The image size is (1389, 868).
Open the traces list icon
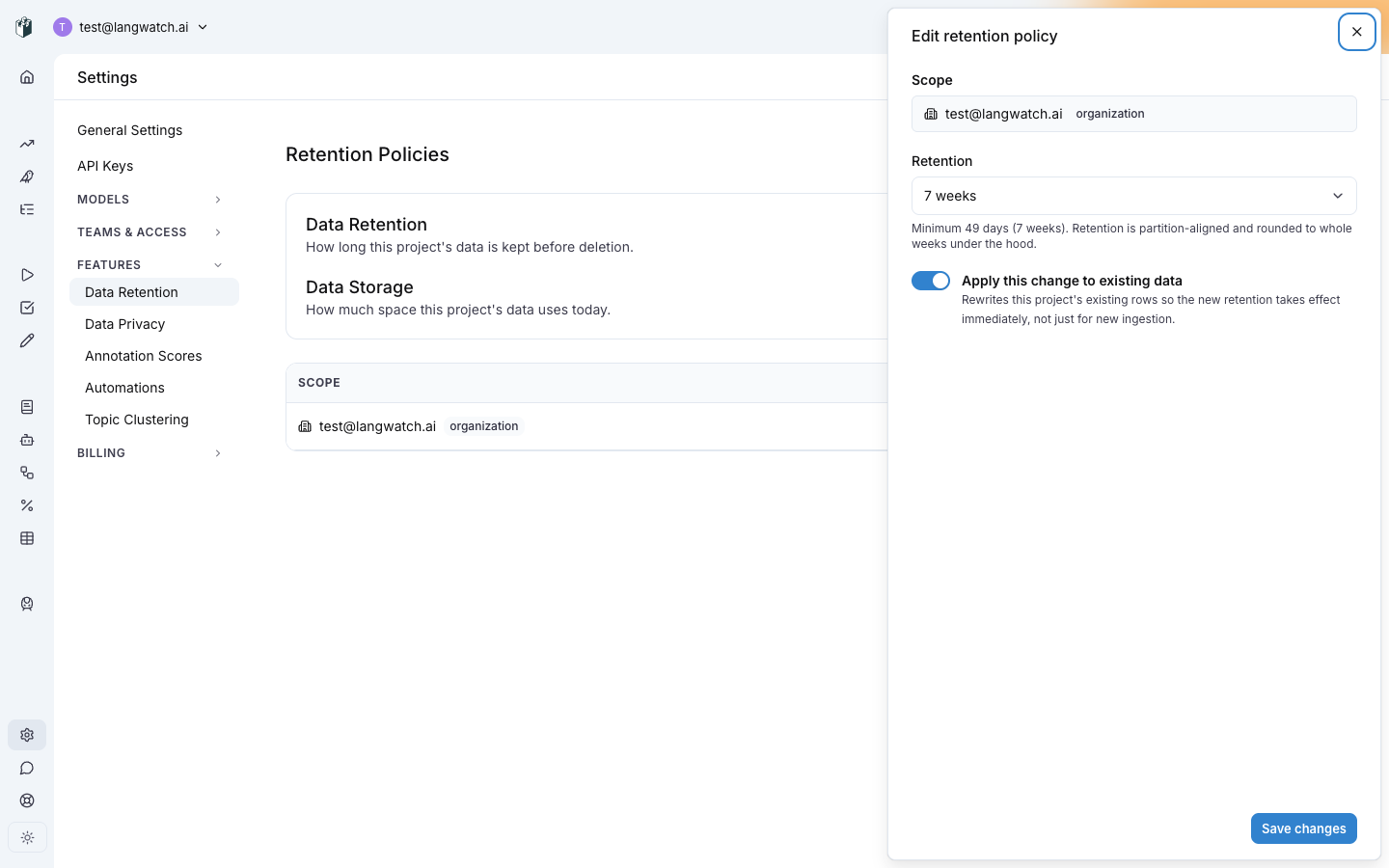[x=27, y=209]
